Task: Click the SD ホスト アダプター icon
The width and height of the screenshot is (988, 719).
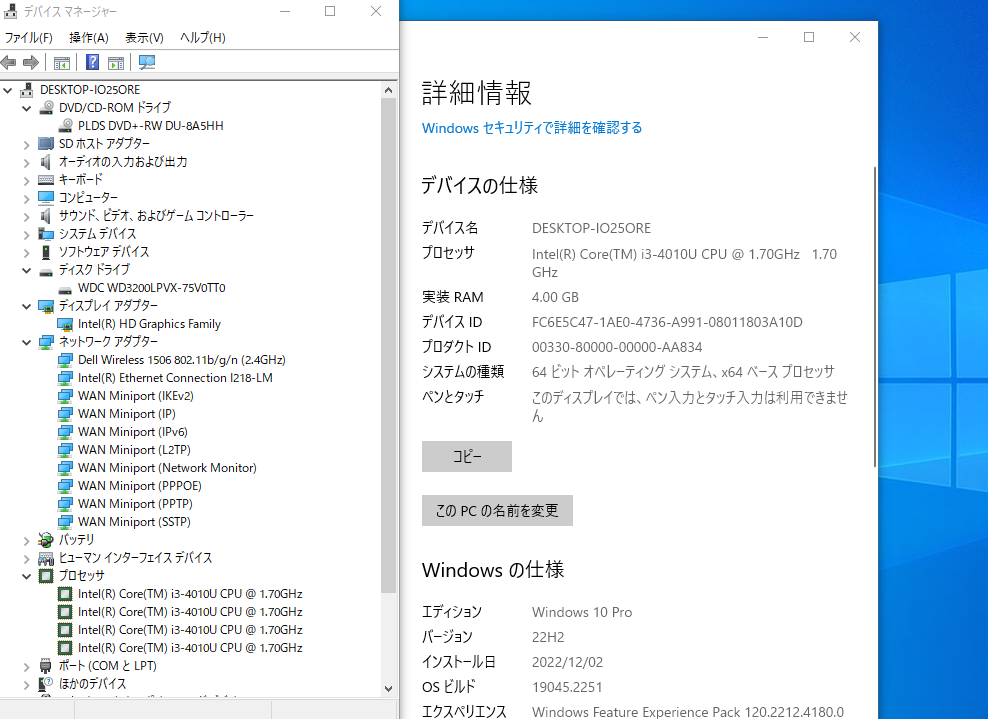Action: coord(46,144)
